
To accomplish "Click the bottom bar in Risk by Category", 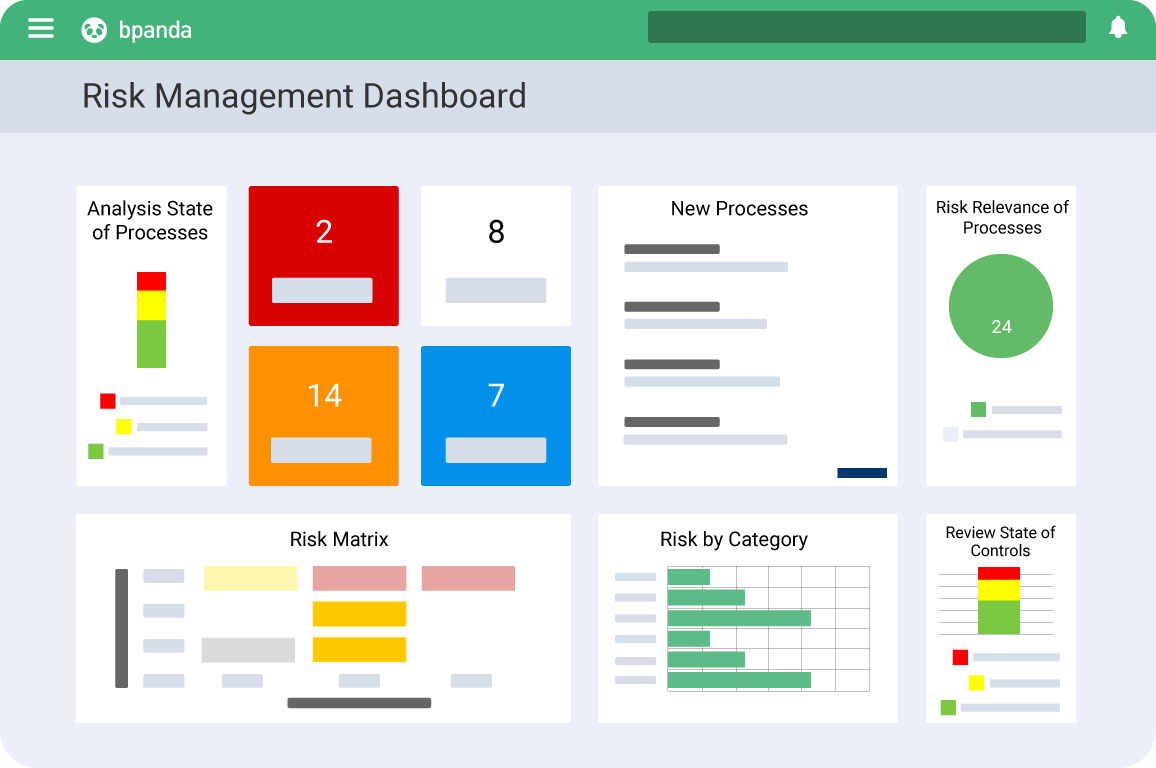I will click(x=739, y=680).
